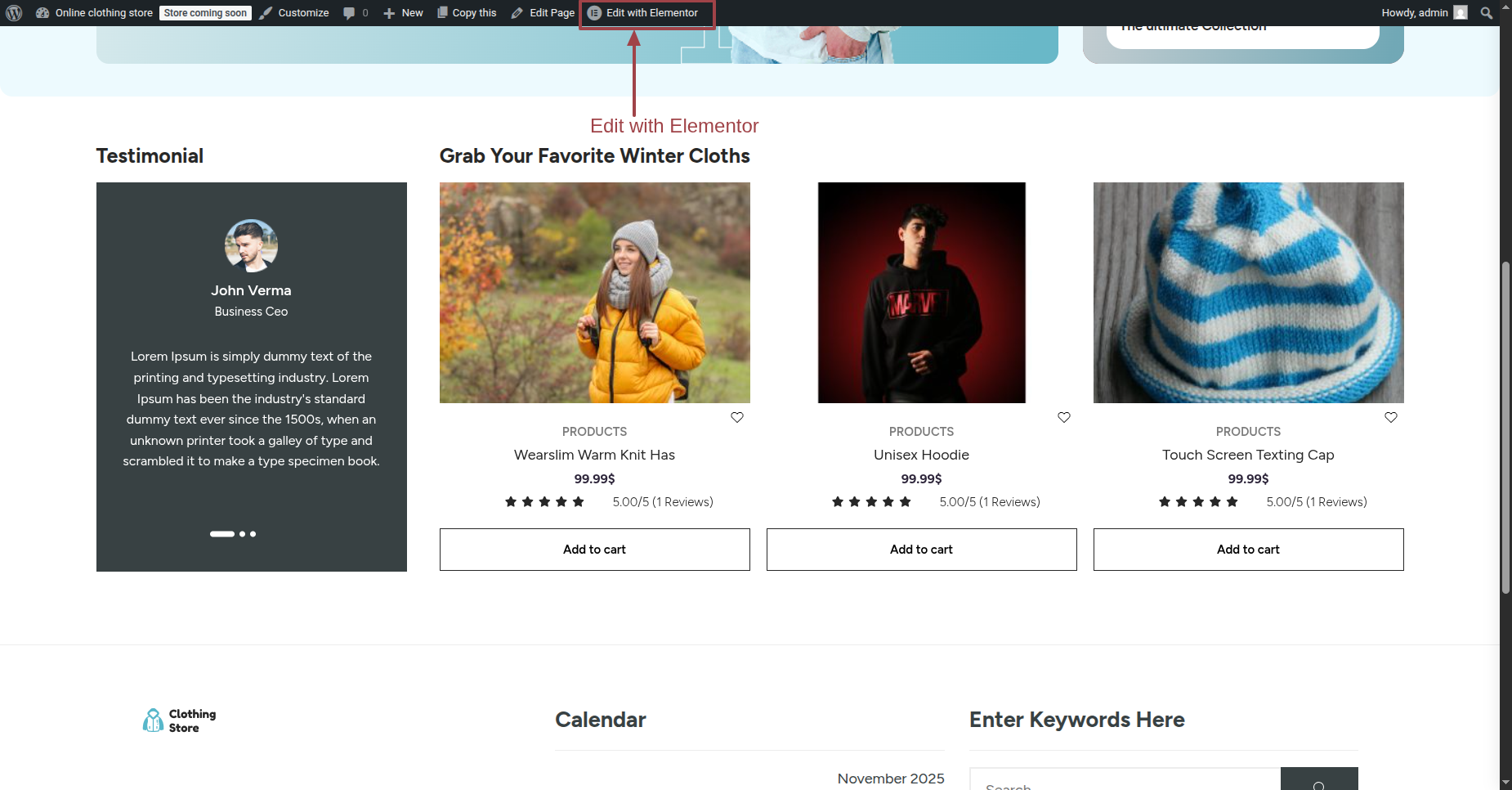Screen dimensions: 1512x790
Task: Open the Online clothing store site menu
Action: click(x=95, y=13)
